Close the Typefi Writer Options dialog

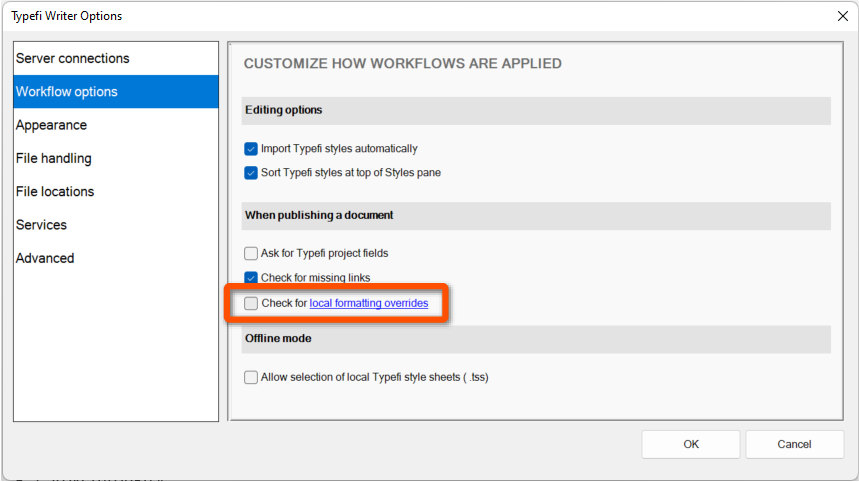(843, 16)
